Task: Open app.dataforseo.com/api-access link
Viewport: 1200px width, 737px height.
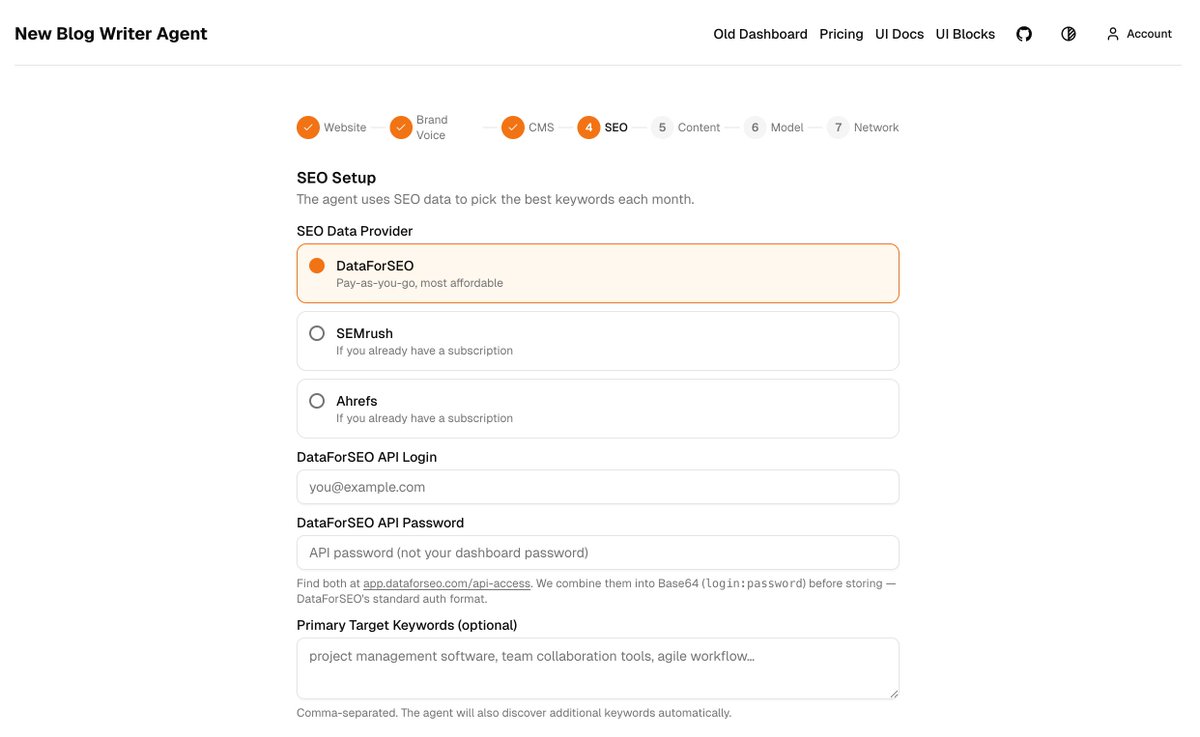Action: [x=447, y=584]
